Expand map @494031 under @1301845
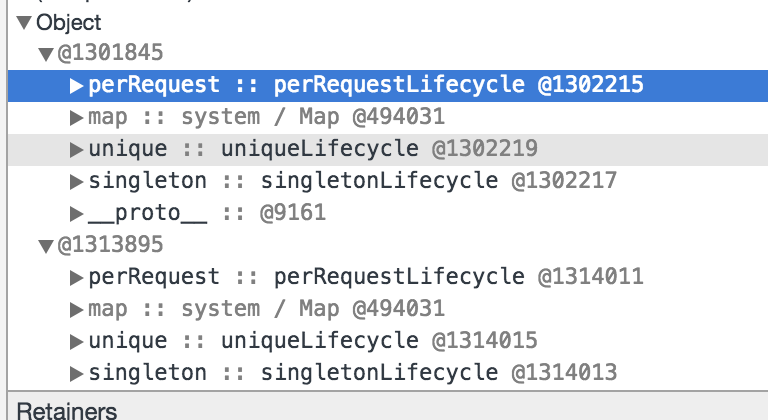This screenshot has height=420, width=768. 76,118
